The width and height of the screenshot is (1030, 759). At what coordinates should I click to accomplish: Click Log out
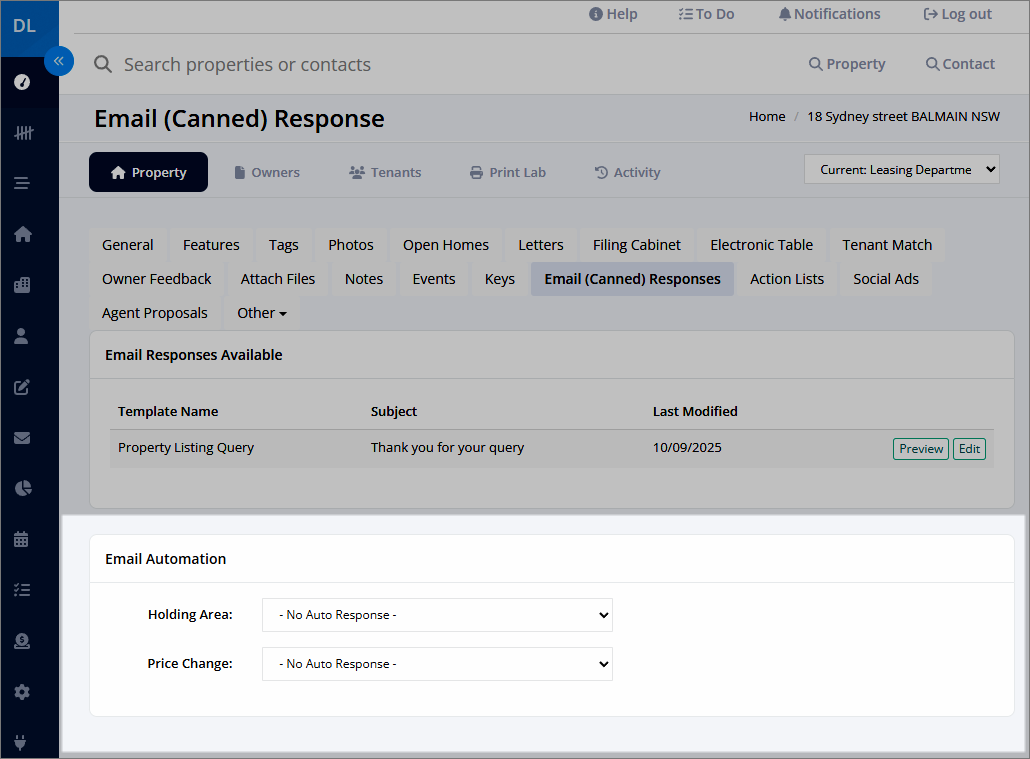click(958, 14)
